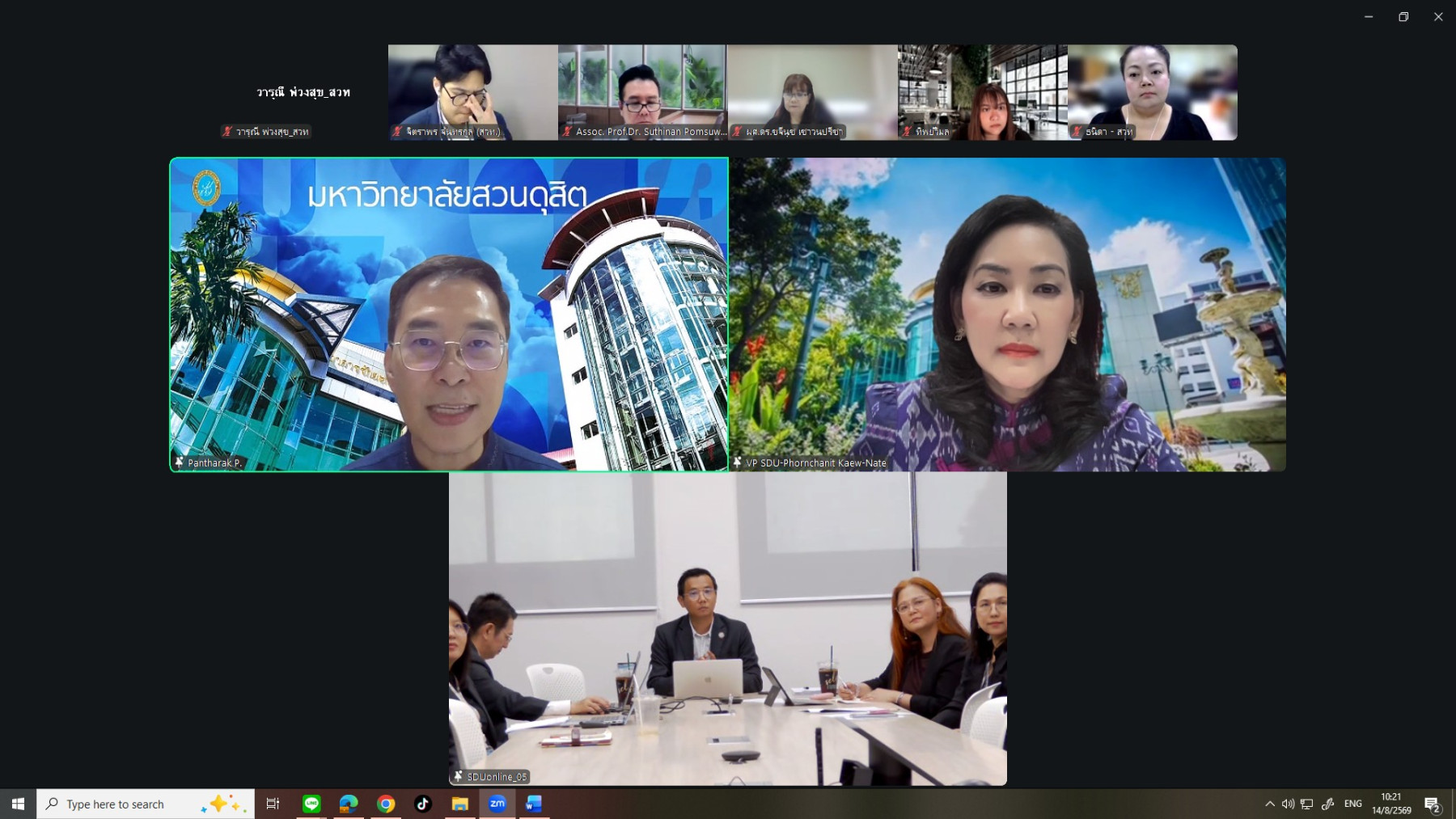Image resolution: width=1456 pixels, height=819 pixels.
Task: Select the วารุณี พ่วงสุข_สวท no-video tile
Action: point(303,92)
